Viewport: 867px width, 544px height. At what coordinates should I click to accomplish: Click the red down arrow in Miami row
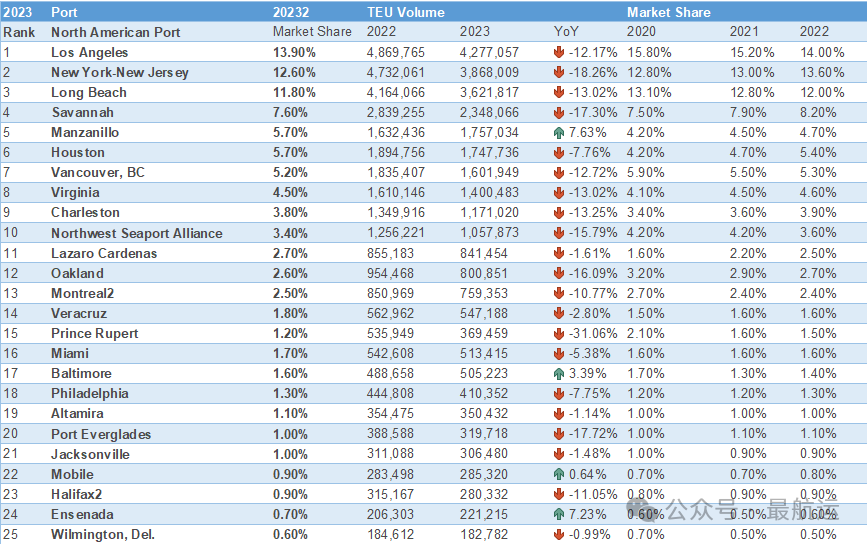(x=558, y=353)
